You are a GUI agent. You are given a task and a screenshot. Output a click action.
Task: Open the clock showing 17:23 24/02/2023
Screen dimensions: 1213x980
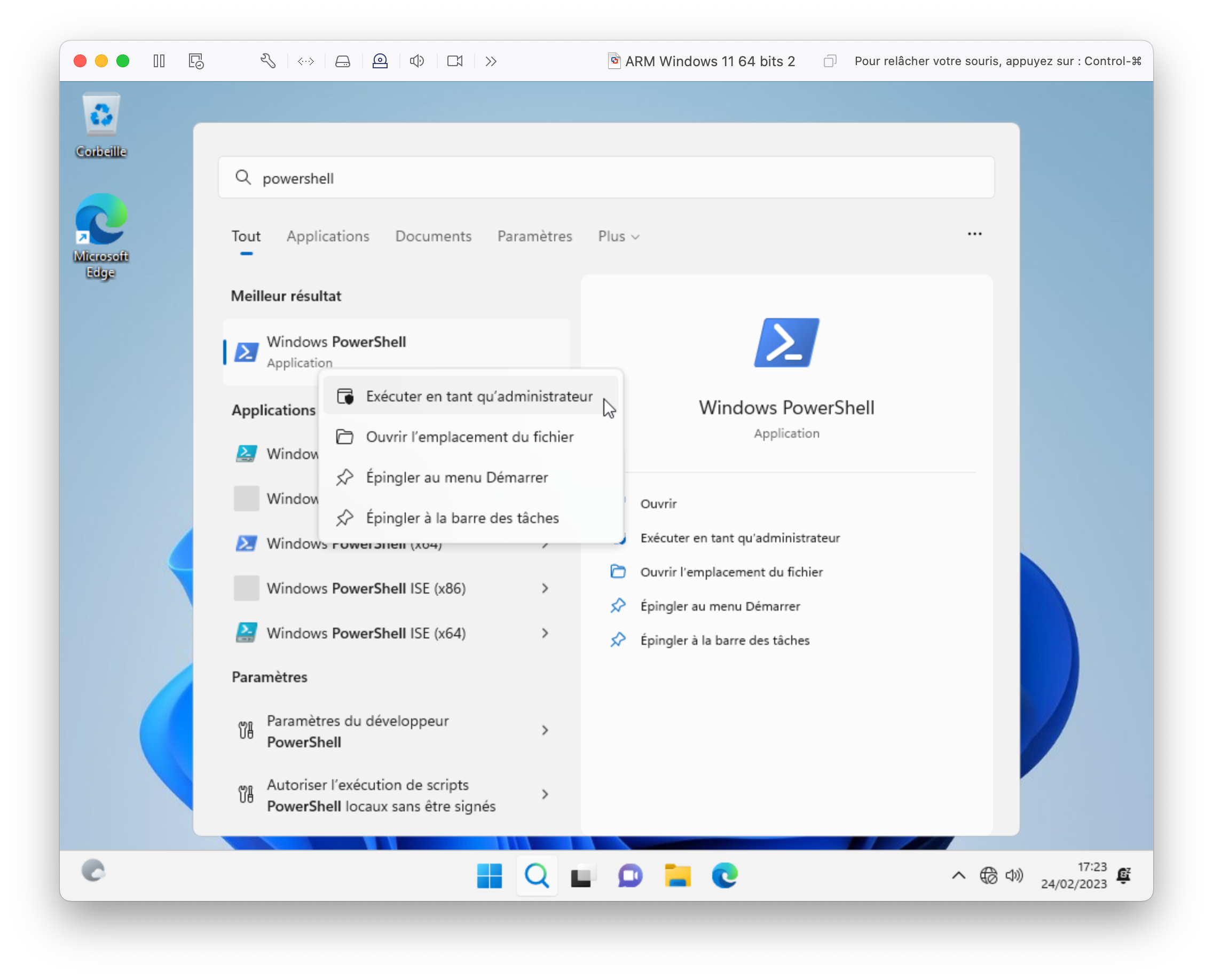coord(1074,875)
